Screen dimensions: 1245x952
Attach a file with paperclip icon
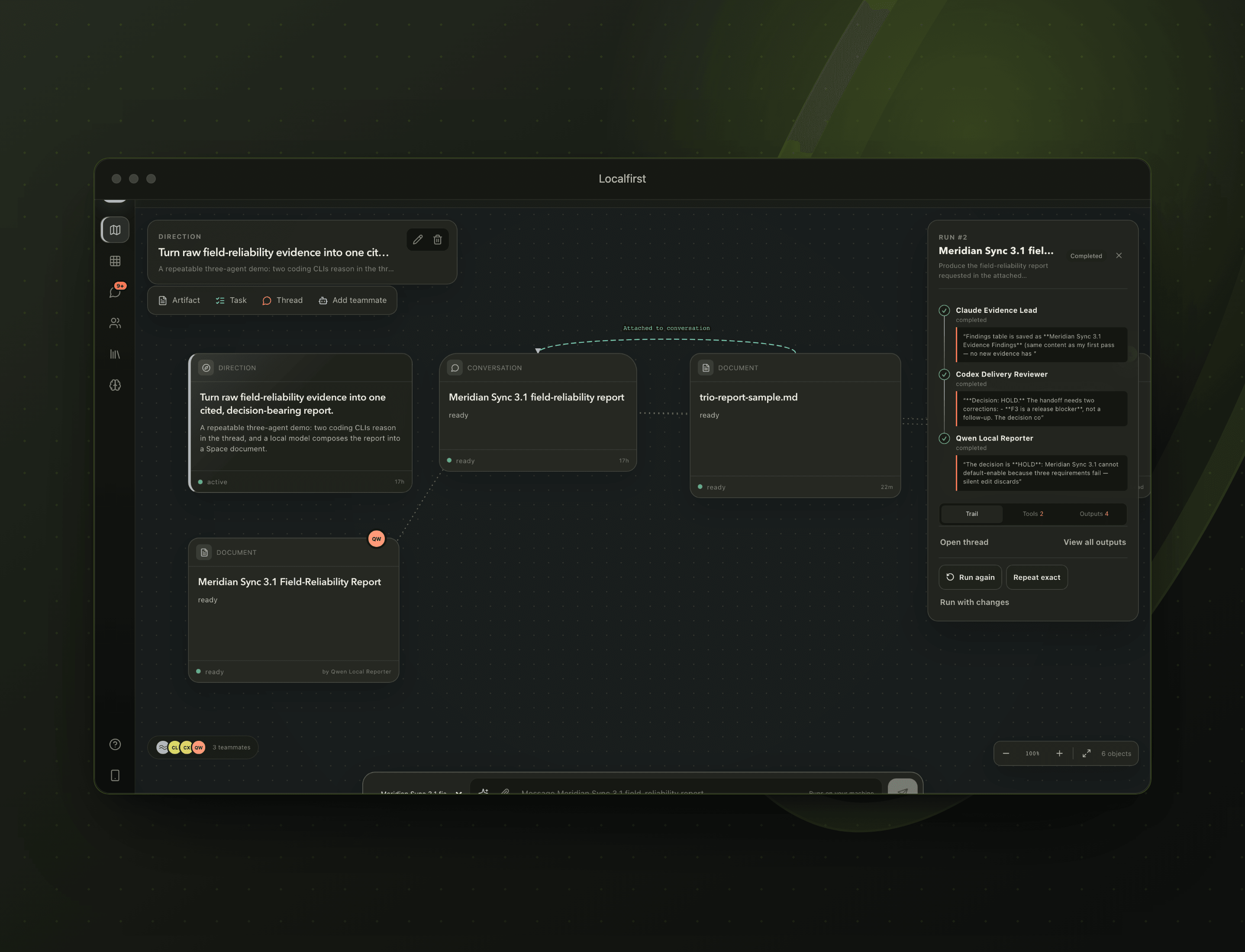tap(505, 791)
